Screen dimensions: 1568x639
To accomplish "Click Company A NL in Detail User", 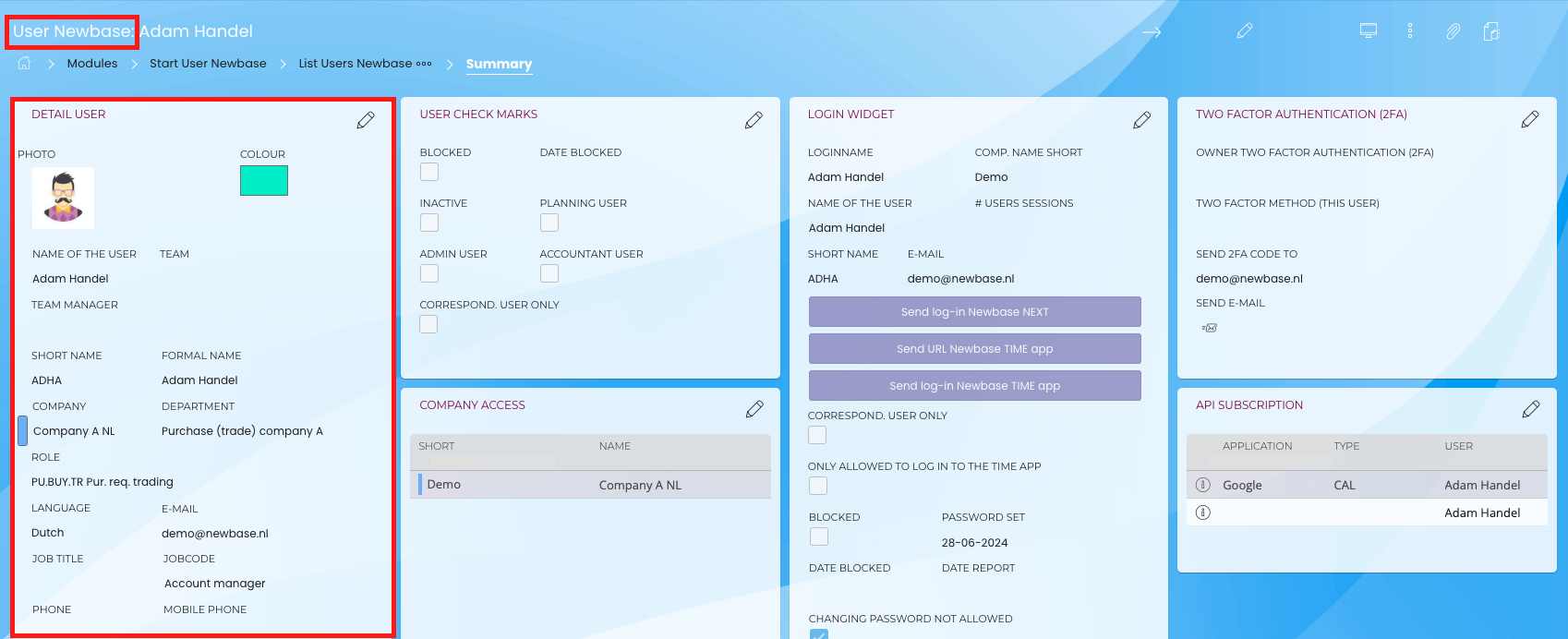I will tap(74, 431).
